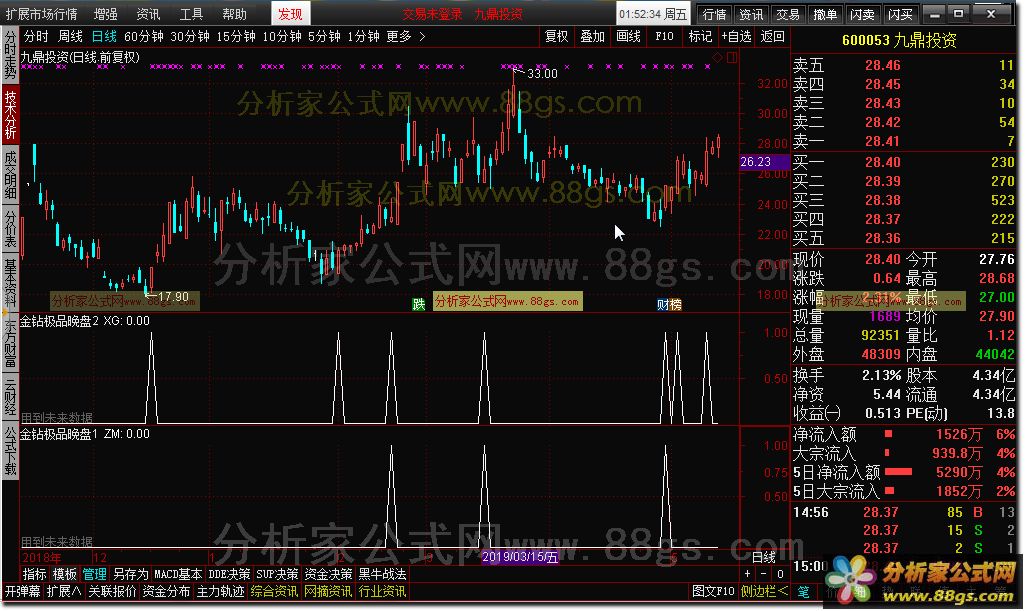Apply the 资金决策 template
This screenshot has height=611, width=1025.
pyautogui.click(x=328, y=574)
